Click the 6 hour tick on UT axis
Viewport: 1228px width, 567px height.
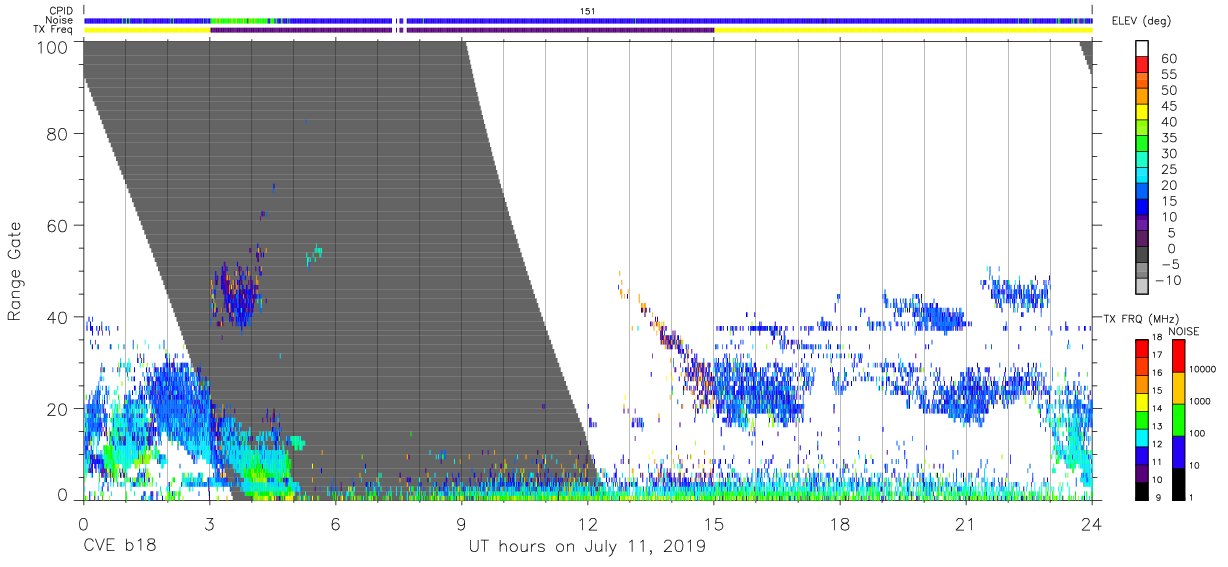(x=335, y=523)
